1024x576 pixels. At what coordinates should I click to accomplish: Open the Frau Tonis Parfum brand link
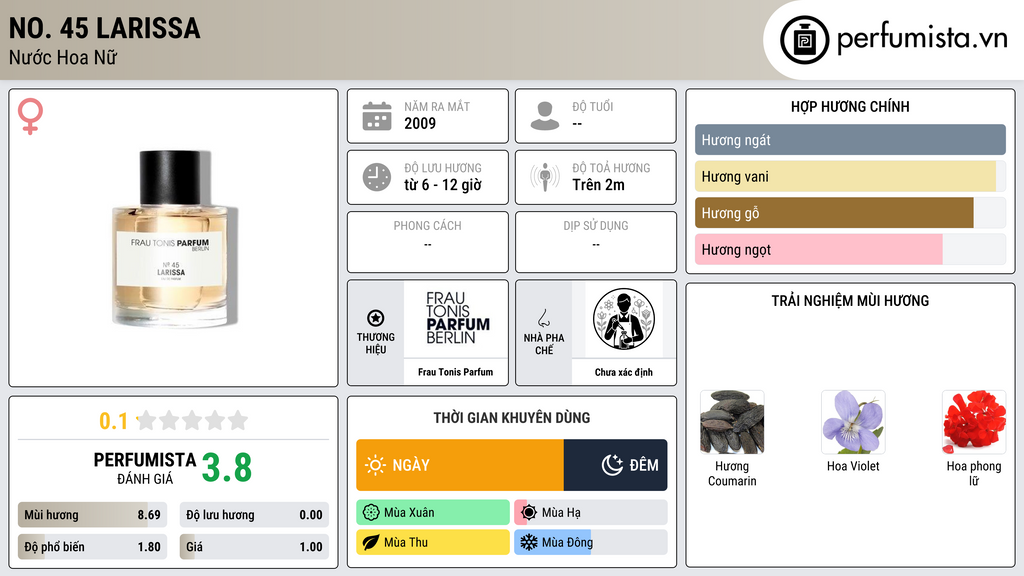[x=455, y=372]
